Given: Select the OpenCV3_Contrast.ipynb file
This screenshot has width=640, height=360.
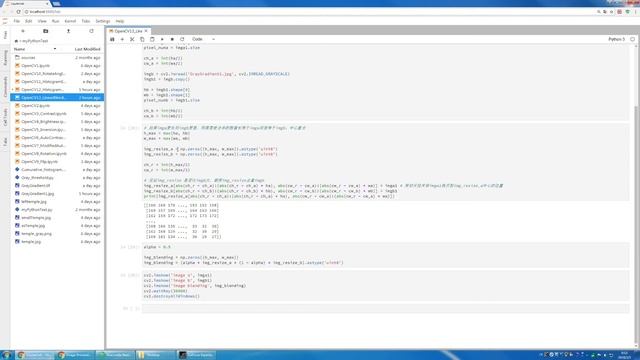Looking at the screenshot, I should [x=57, y=113].
